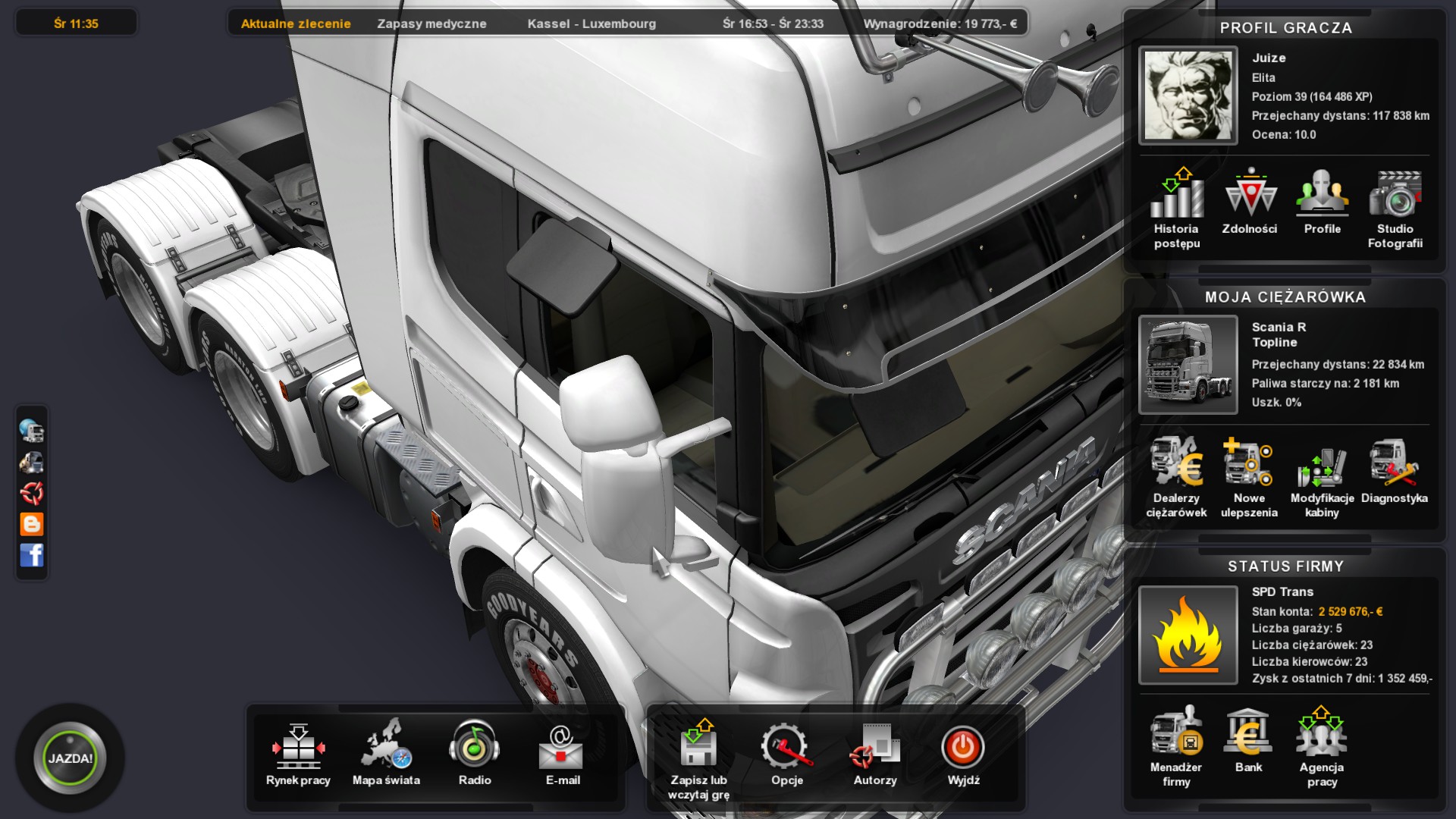Click the SPD Trans flame logo
The width and height of the screenshot is (1456, 819).
coord(1188,635)
